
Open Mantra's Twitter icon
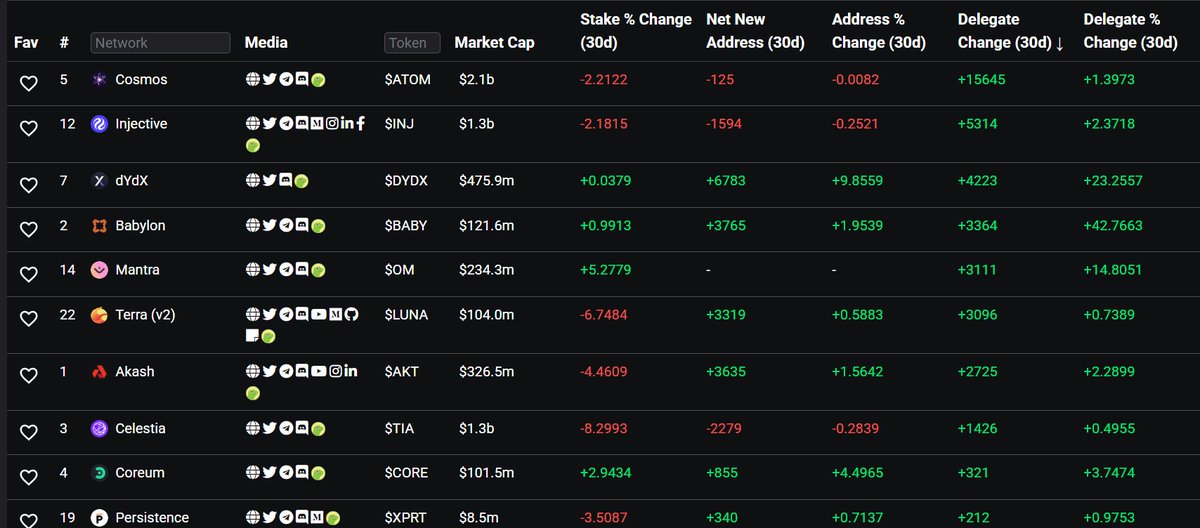tap(269, 270)
